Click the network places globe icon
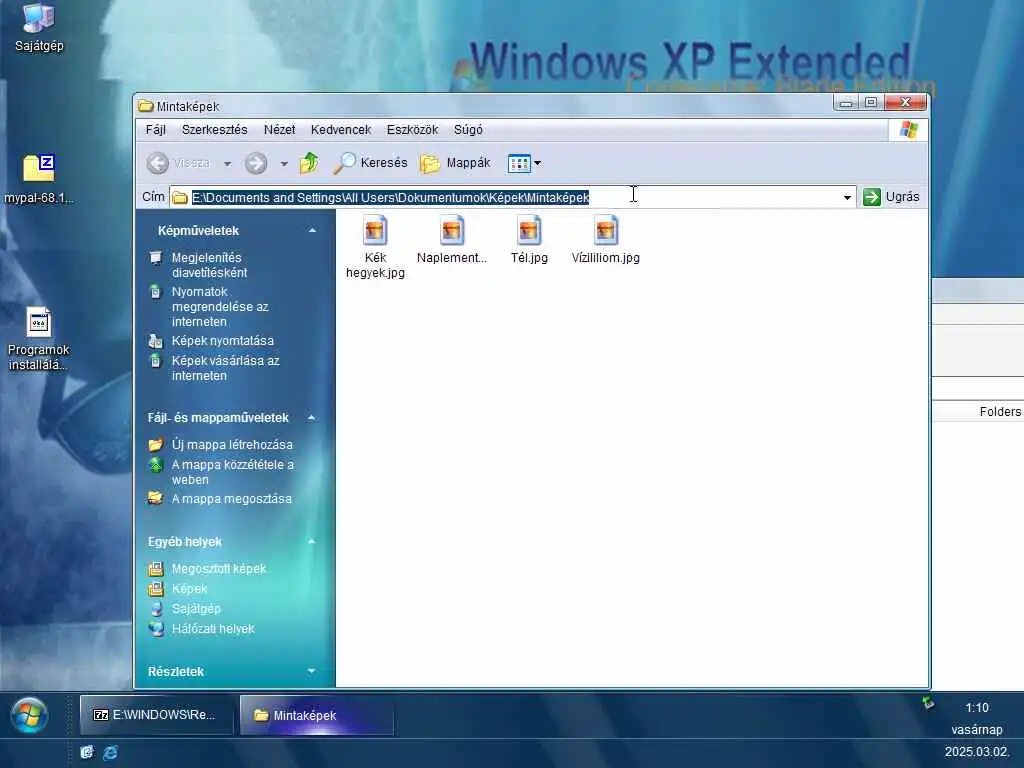The image size is (1024, 768). pos(155,628)
